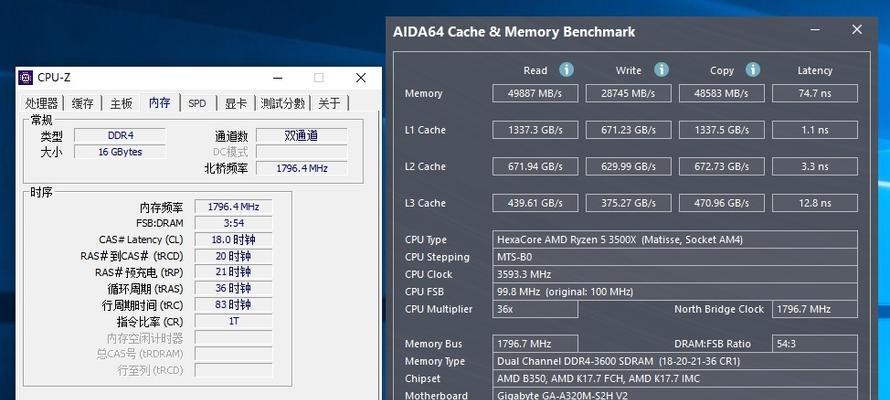Click the empty 总CAS号 (tRDRAM) field
Image resolution: width=890 pixels, height=400 pixels.
coord(233,354)
